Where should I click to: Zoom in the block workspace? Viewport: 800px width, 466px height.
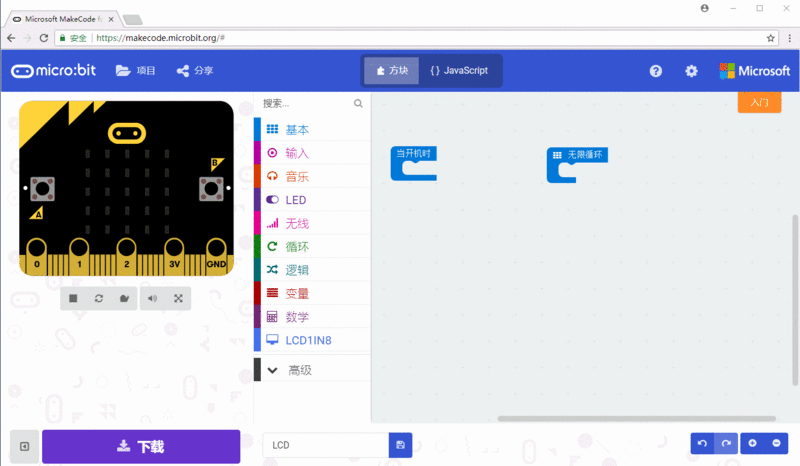752,443
